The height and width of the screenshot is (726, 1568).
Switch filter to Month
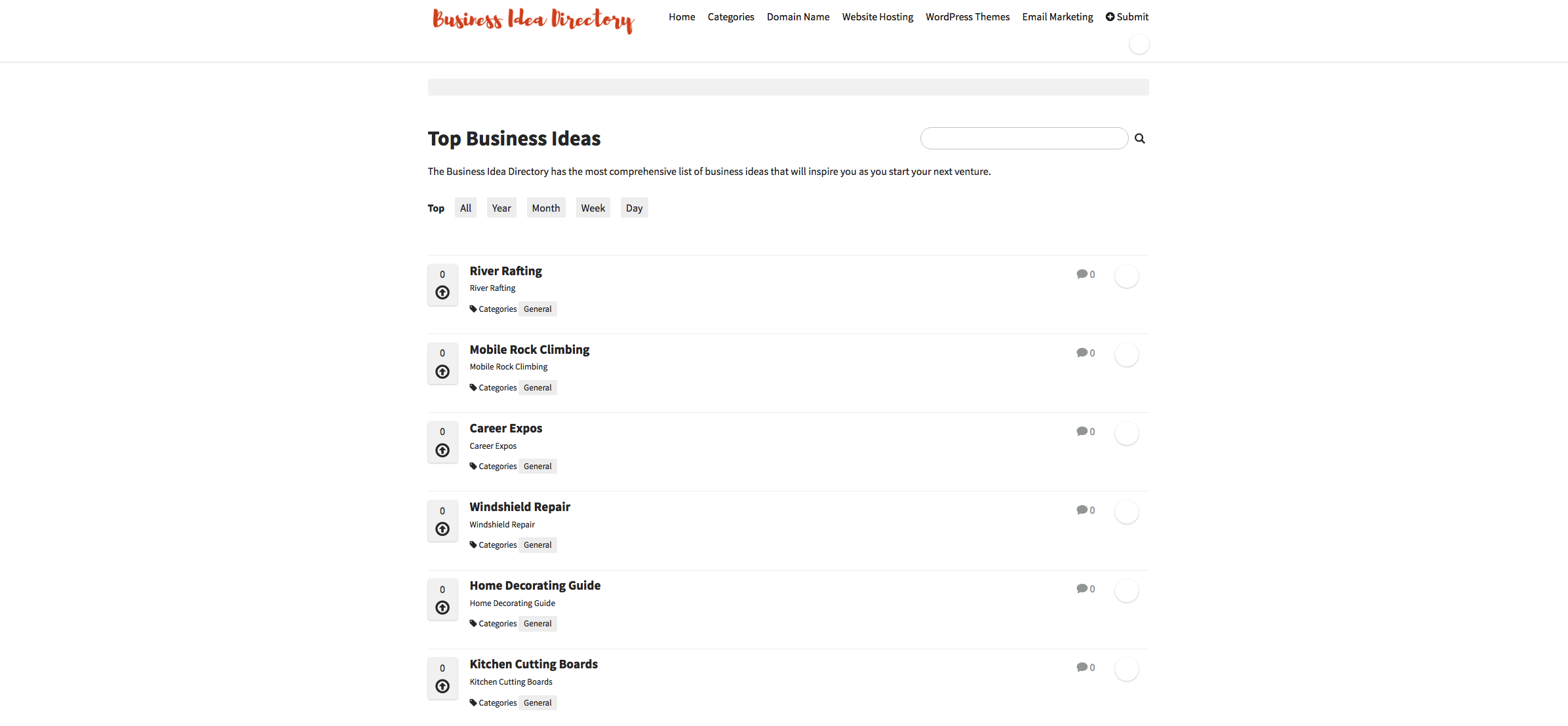pos(546,207)
